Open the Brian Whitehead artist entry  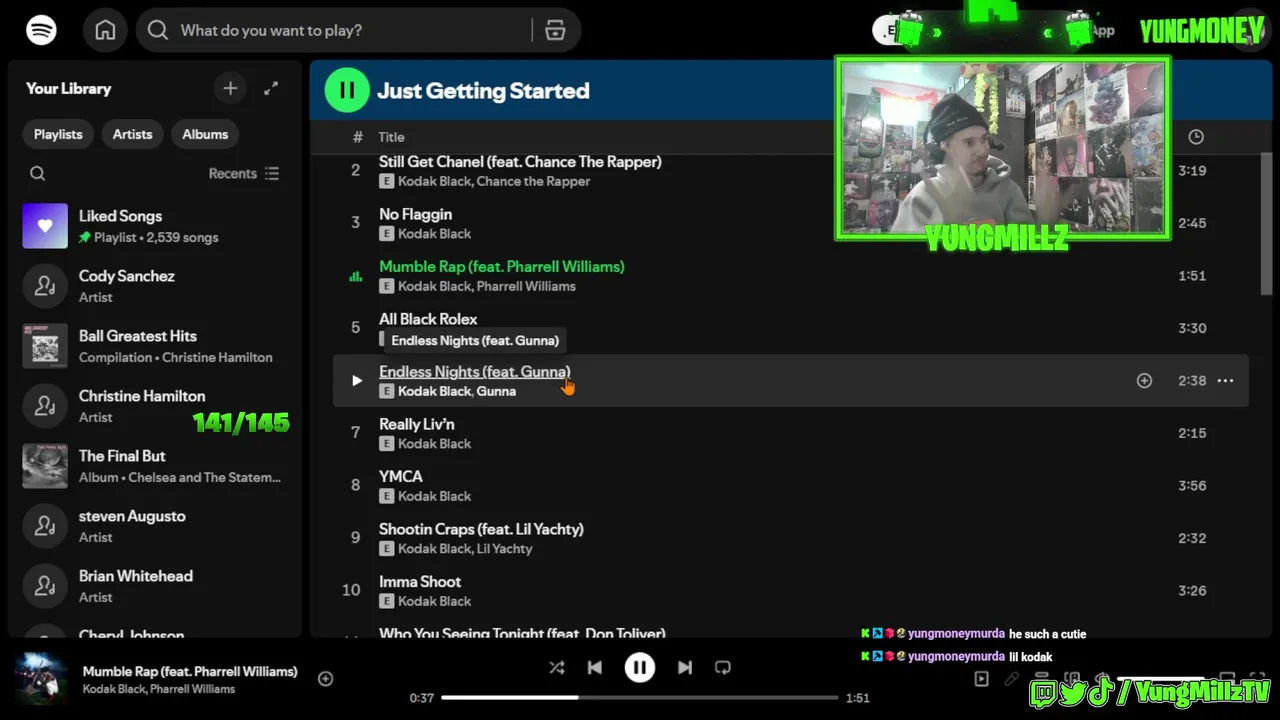(x=155, y=586)
